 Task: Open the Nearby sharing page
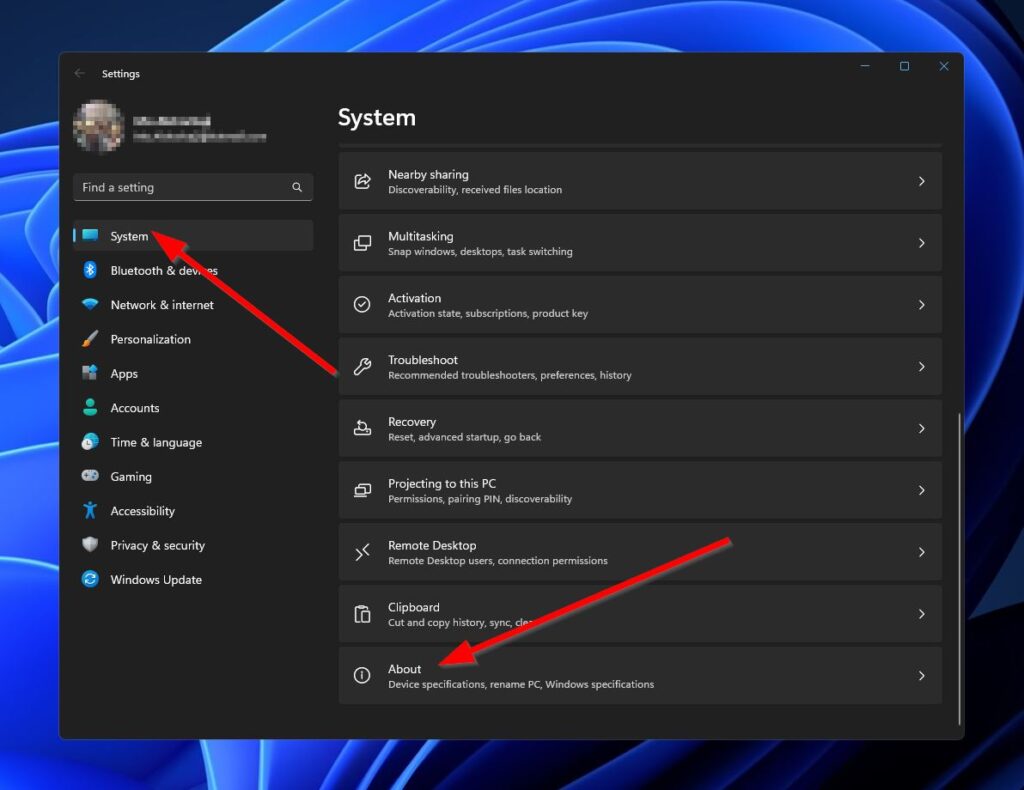pyautogui.click(x=640, y=181)
